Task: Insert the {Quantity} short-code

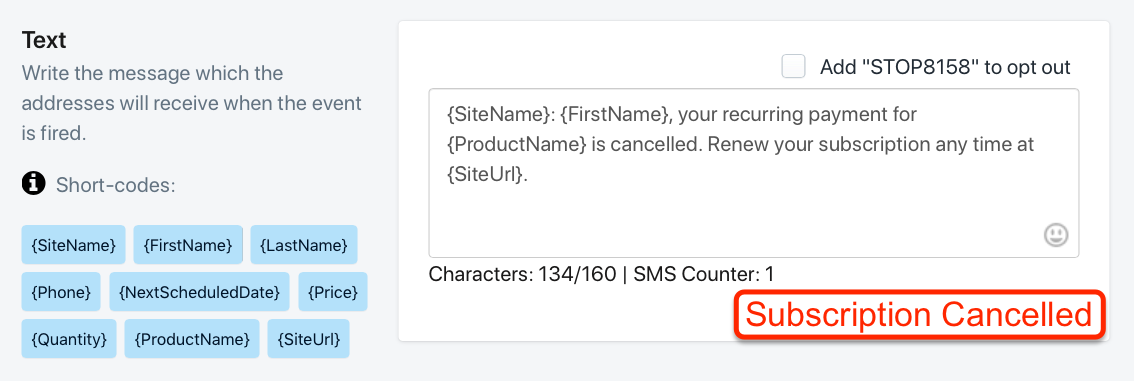Action: [69, 338]
